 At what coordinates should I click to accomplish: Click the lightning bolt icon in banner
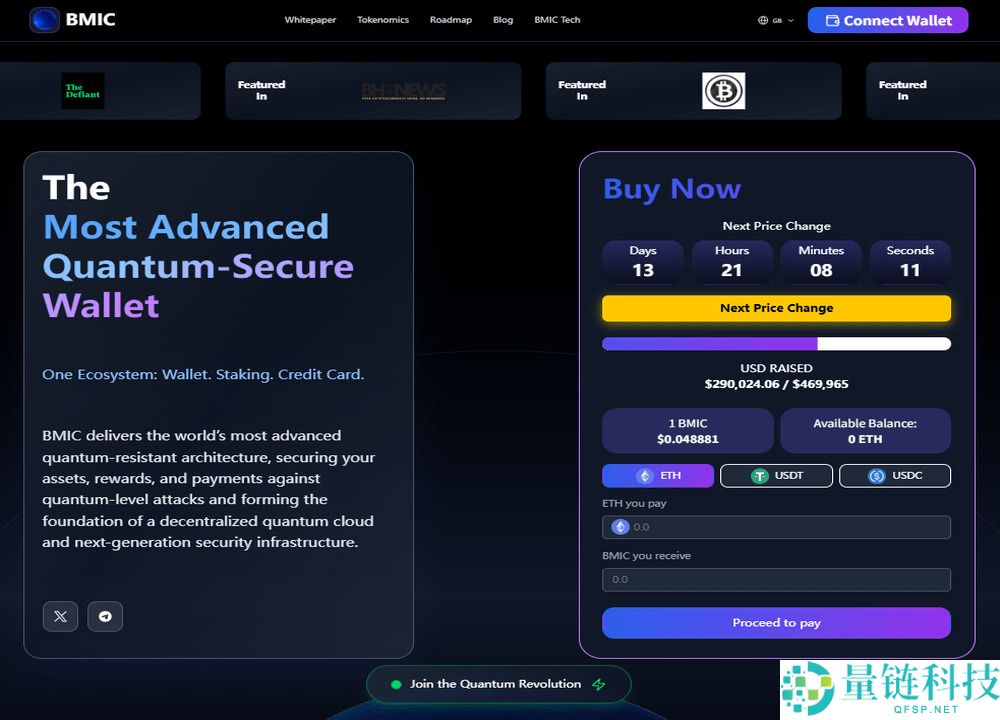[598, 684]
